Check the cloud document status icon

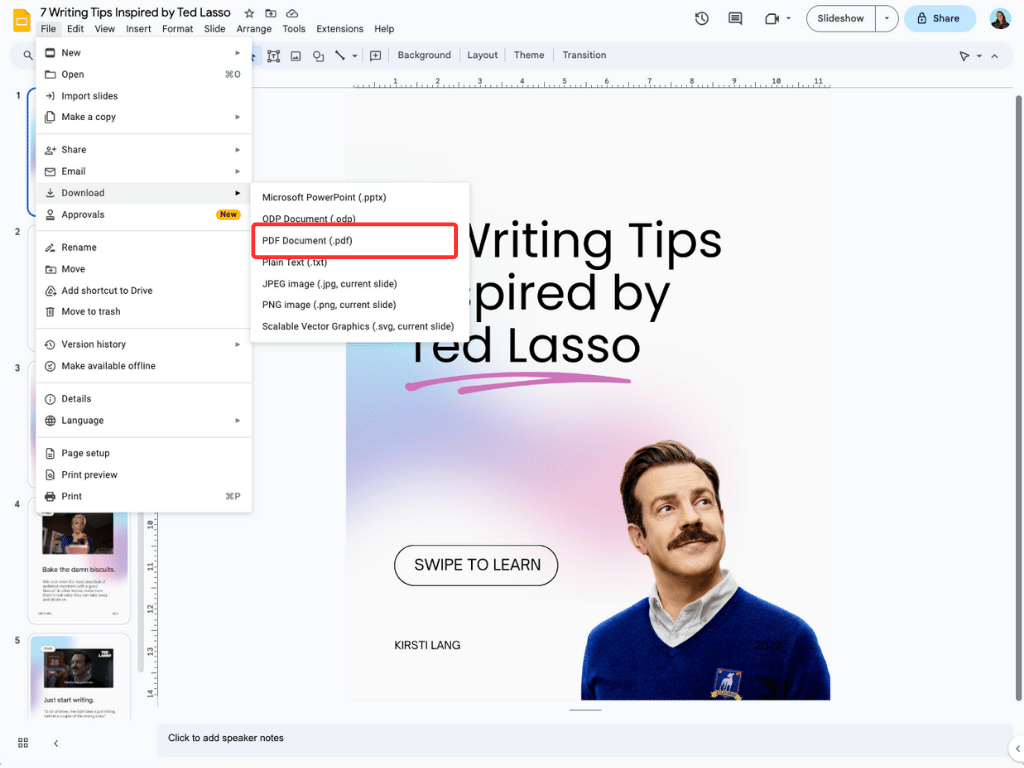point(293,13)
